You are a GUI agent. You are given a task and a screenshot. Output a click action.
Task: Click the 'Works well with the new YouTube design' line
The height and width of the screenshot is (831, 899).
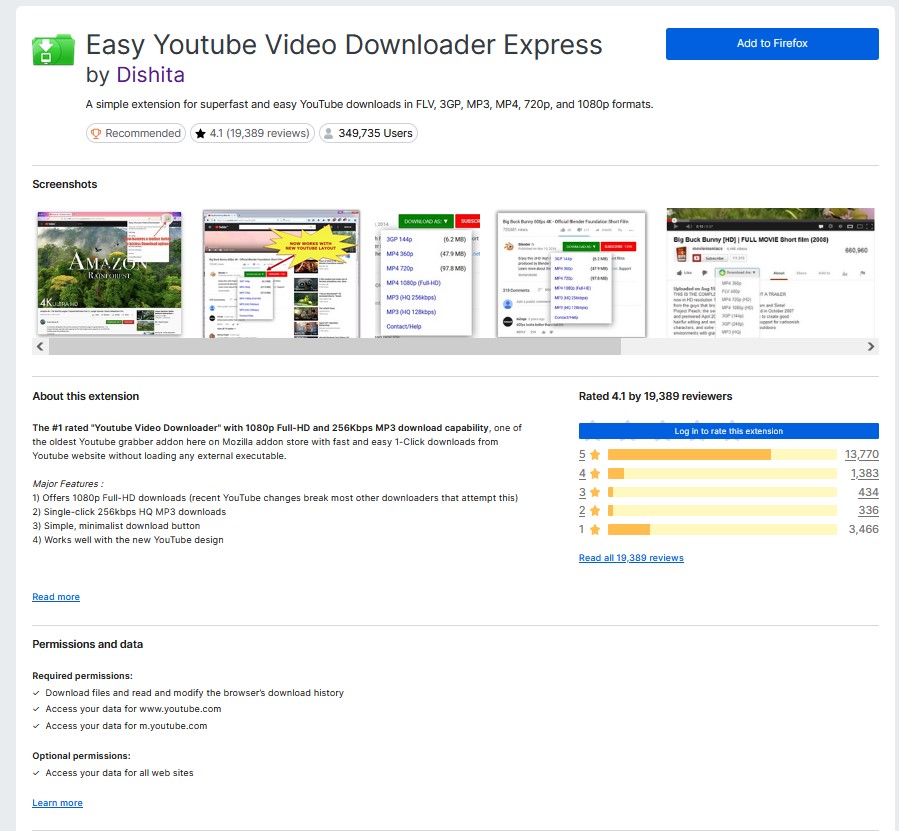pyautogui.click(x=128, y=540)
